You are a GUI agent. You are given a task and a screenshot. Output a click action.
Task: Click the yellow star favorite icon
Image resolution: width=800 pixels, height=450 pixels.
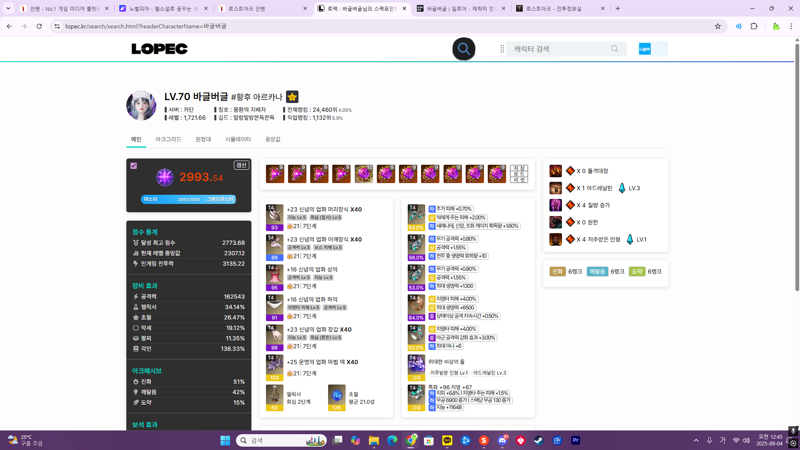coord(292,97)
